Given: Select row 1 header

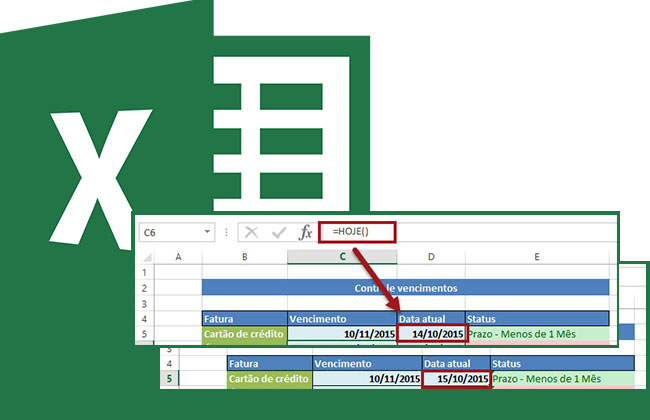Looking at the screenshot, I should 145,272.
